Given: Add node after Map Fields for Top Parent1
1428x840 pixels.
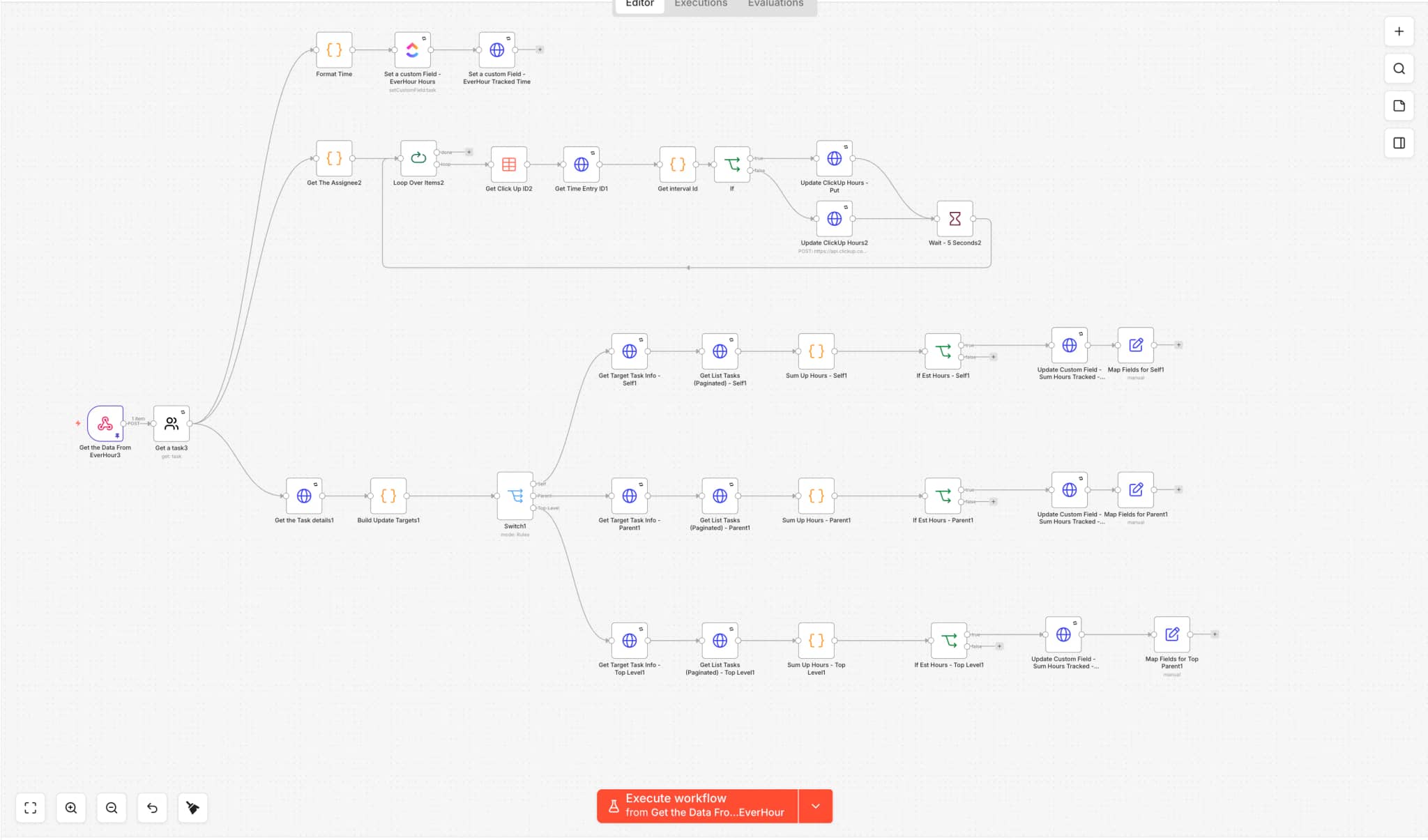Looking at the screenshot, I should point(1215,634).
